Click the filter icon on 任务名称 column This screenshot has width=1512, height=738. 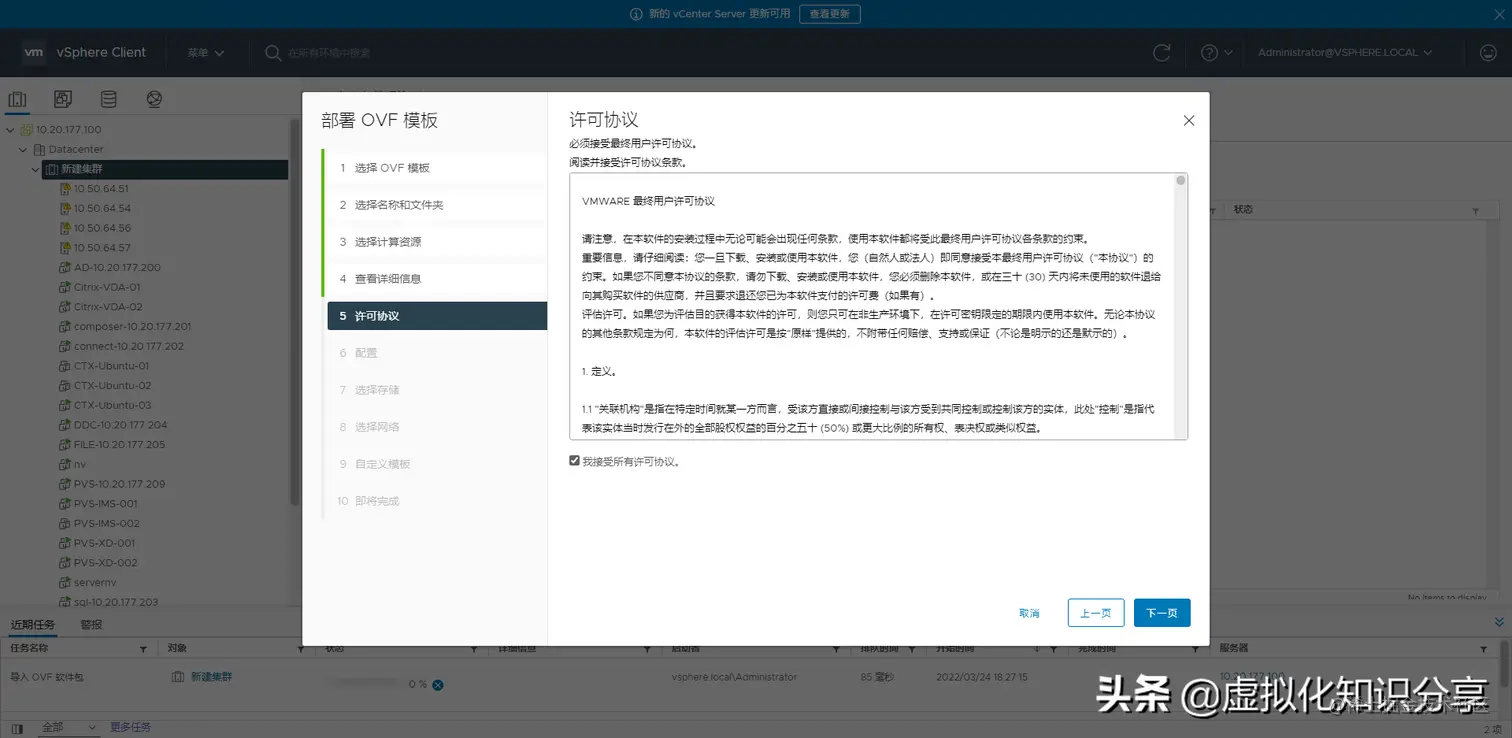[143, 648]
